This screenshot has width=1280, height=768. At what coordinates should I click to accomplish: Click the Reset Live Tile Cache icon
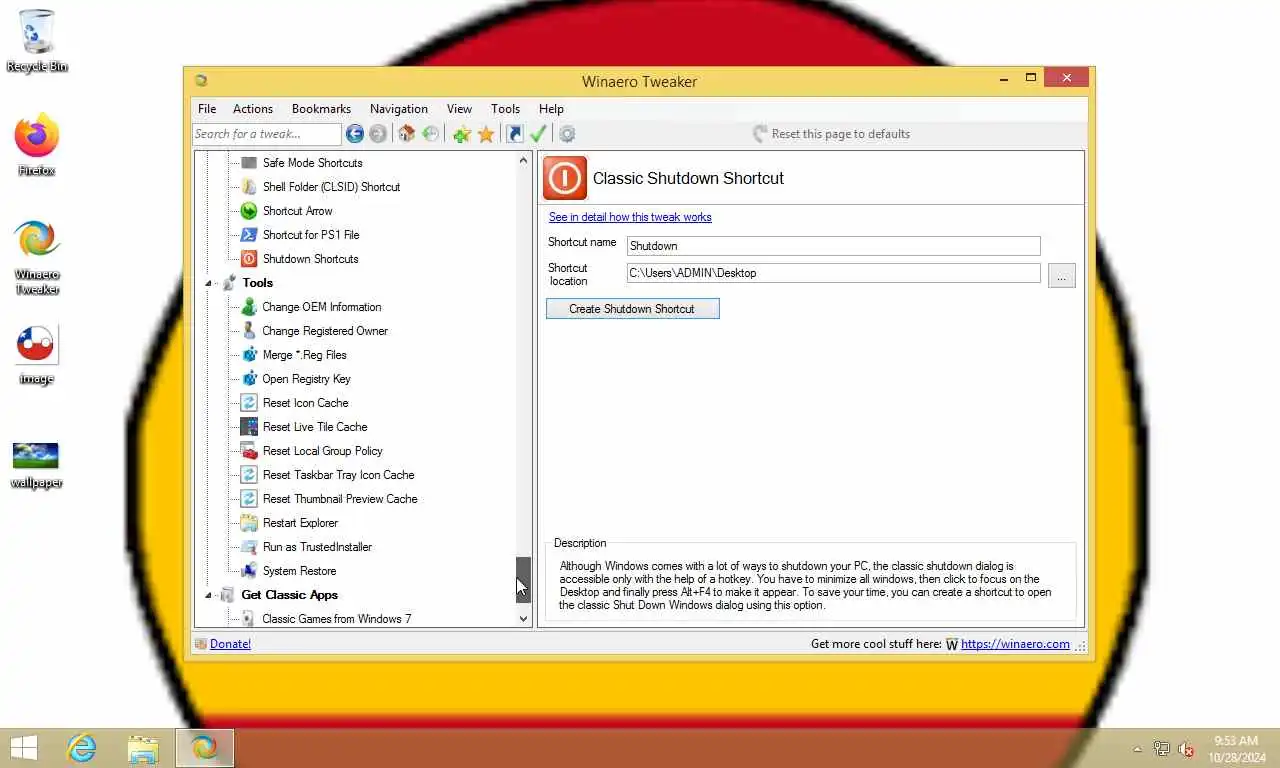click(x=249, y=427)
